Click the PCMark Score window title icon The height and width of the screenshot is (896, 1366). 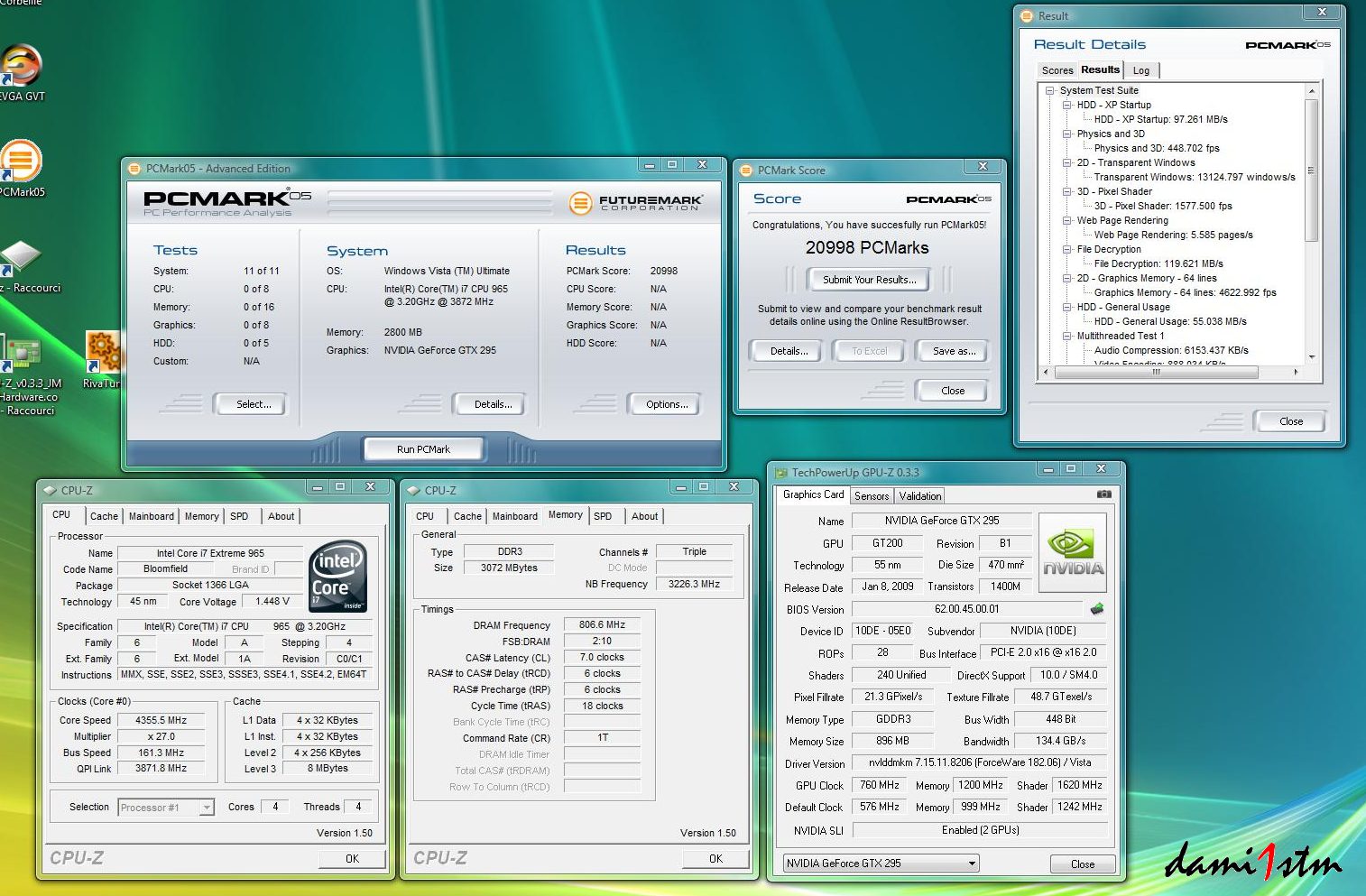[x=746, y=171]
